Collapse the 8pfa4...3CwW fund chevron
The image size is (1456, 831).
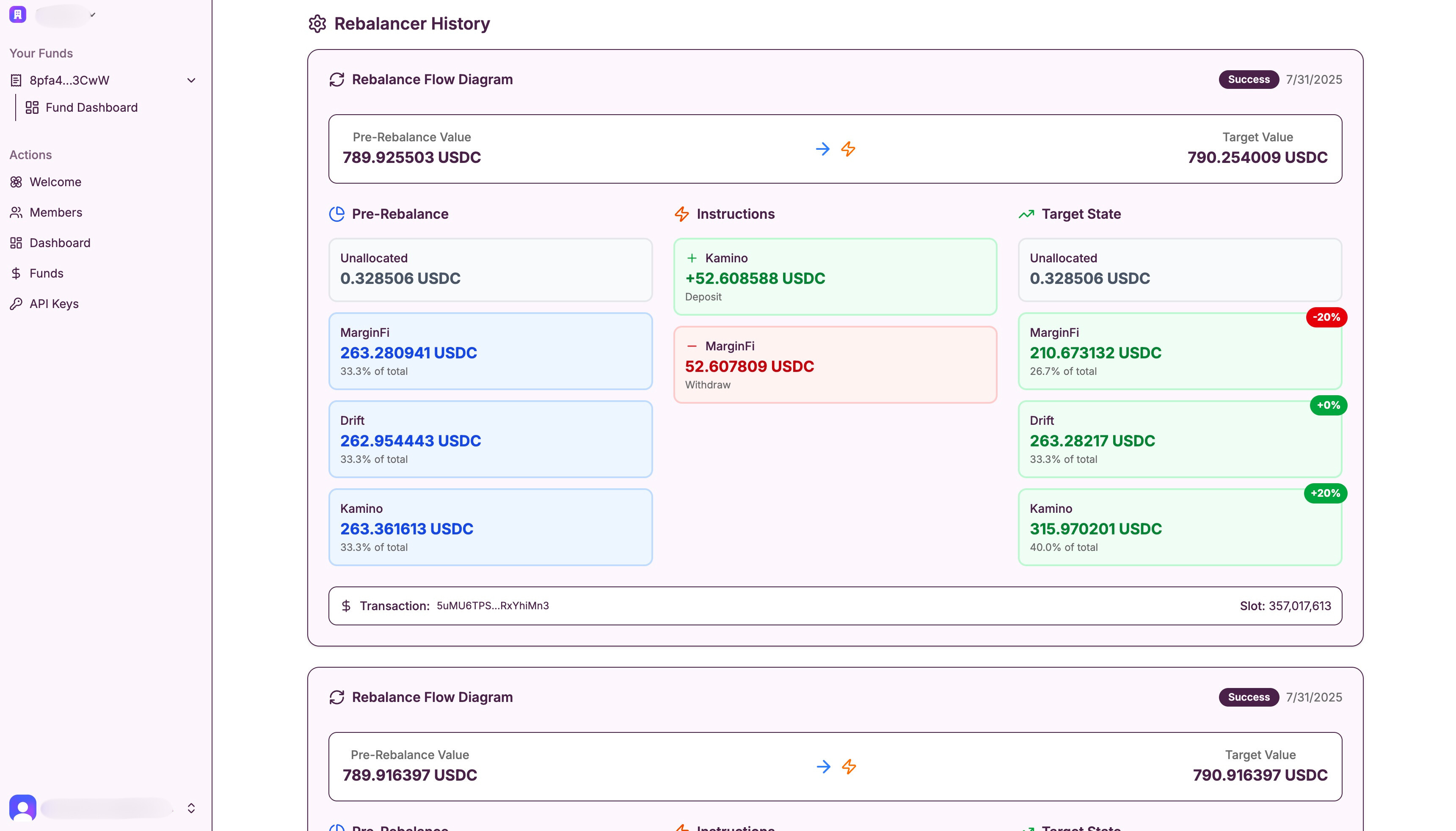coord(191,80)
